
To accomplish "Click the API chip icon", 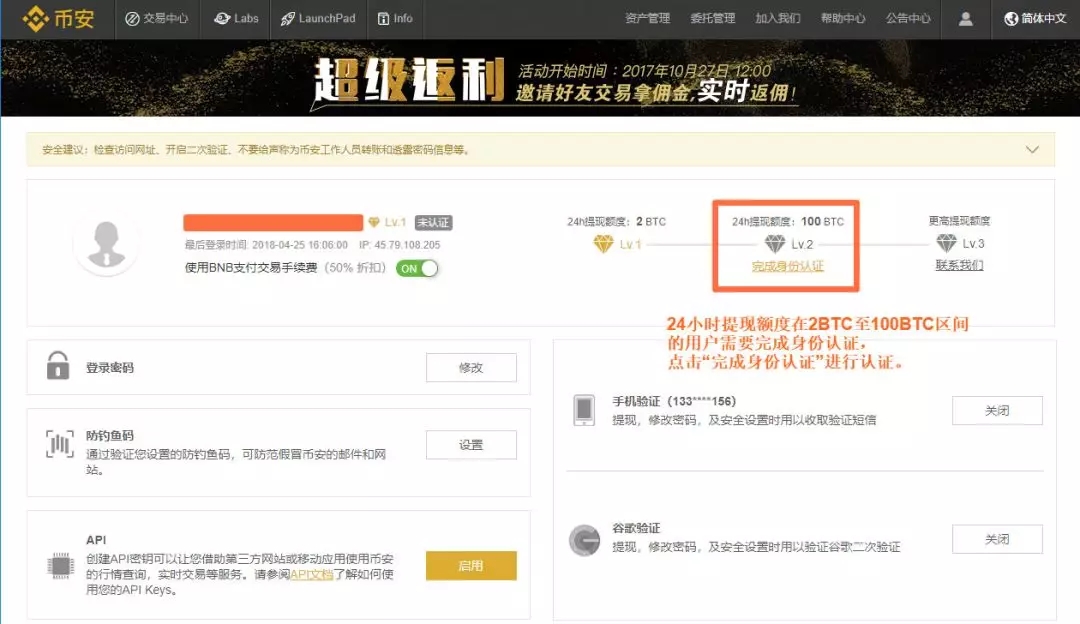I will [61, 566].
